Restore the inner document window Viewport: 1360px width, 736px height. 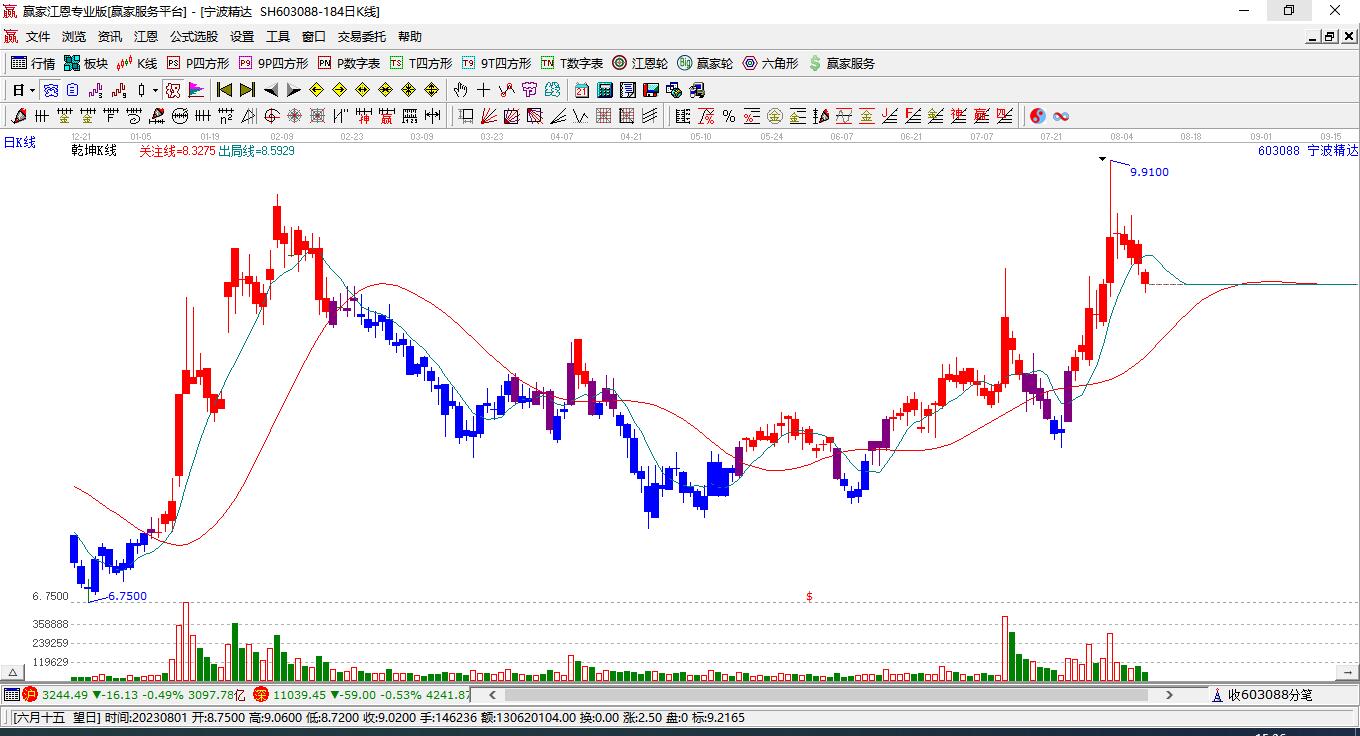(1329, 37)
